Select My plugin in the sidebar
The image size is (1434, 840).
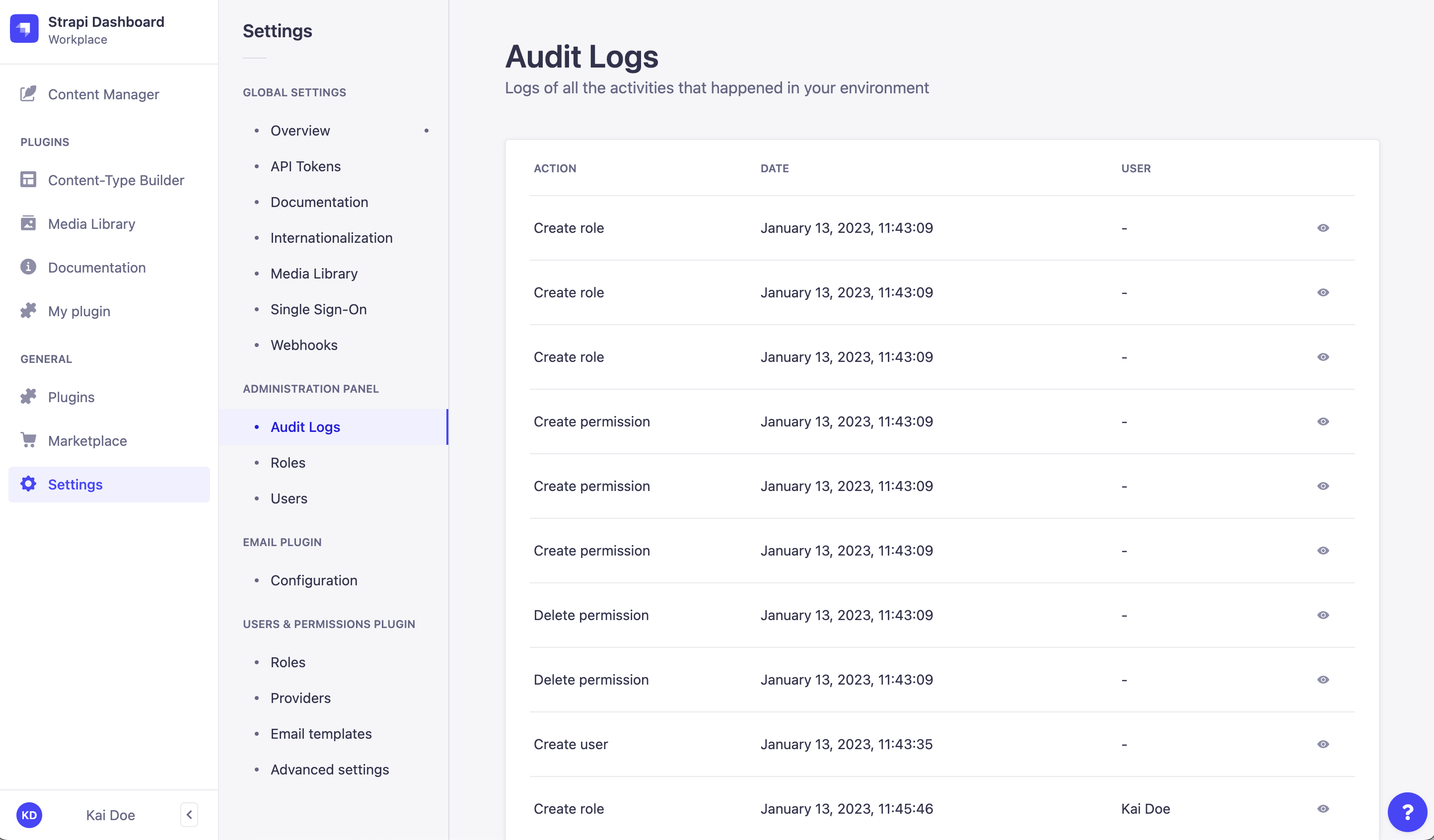coord(78,311)
